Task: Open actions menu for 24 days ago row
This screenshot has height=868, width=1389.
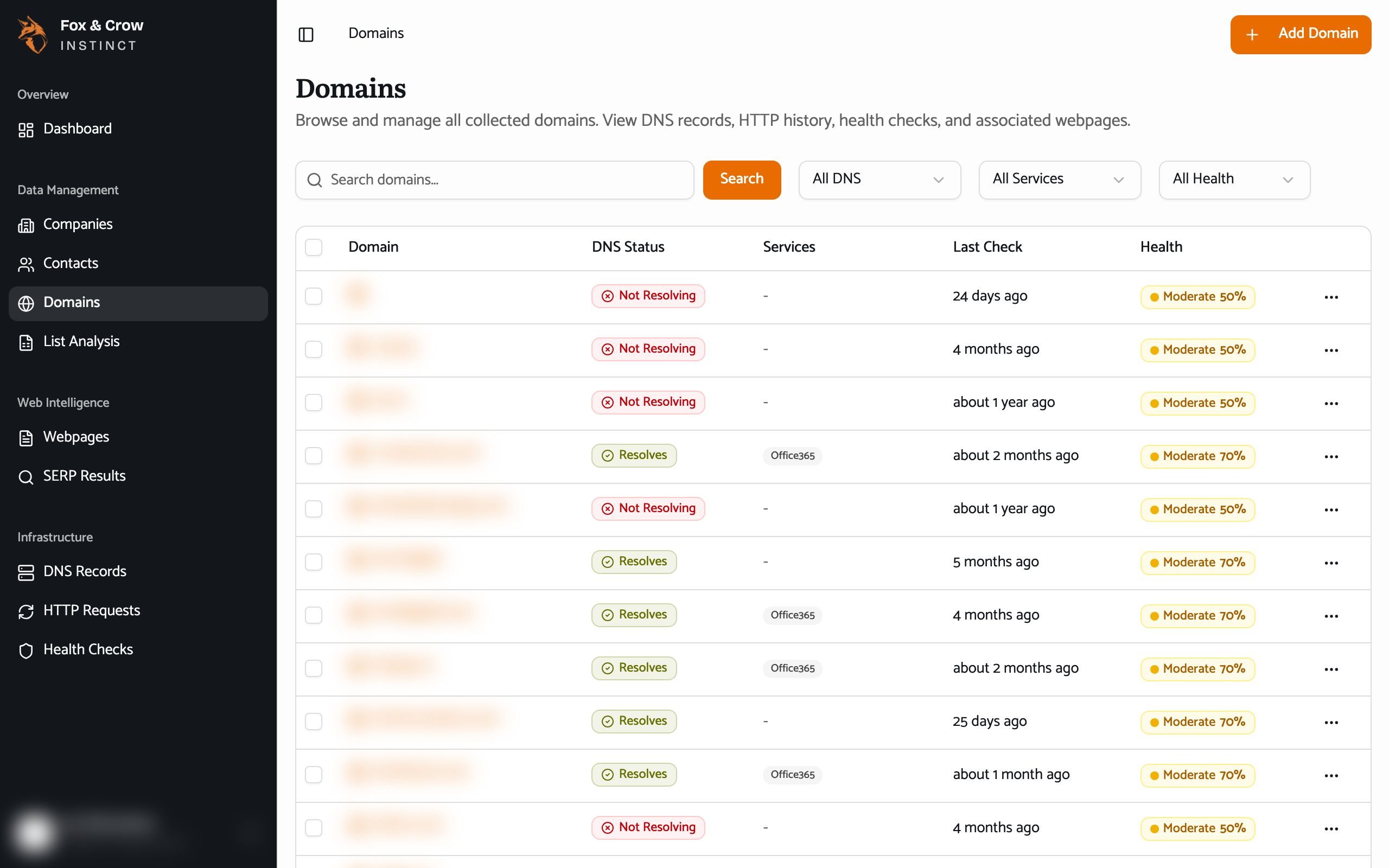Action: pos(1331,297)
